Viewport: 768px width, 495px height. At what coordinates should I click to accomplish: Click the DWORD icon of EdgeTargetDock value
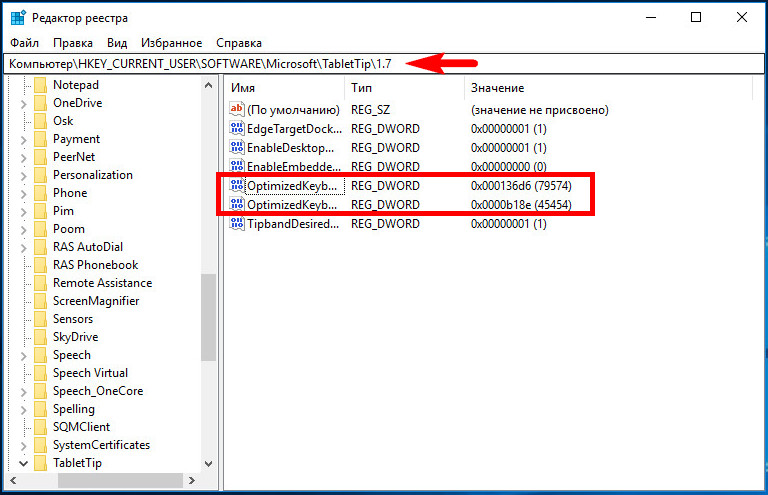tap(237, 128)
